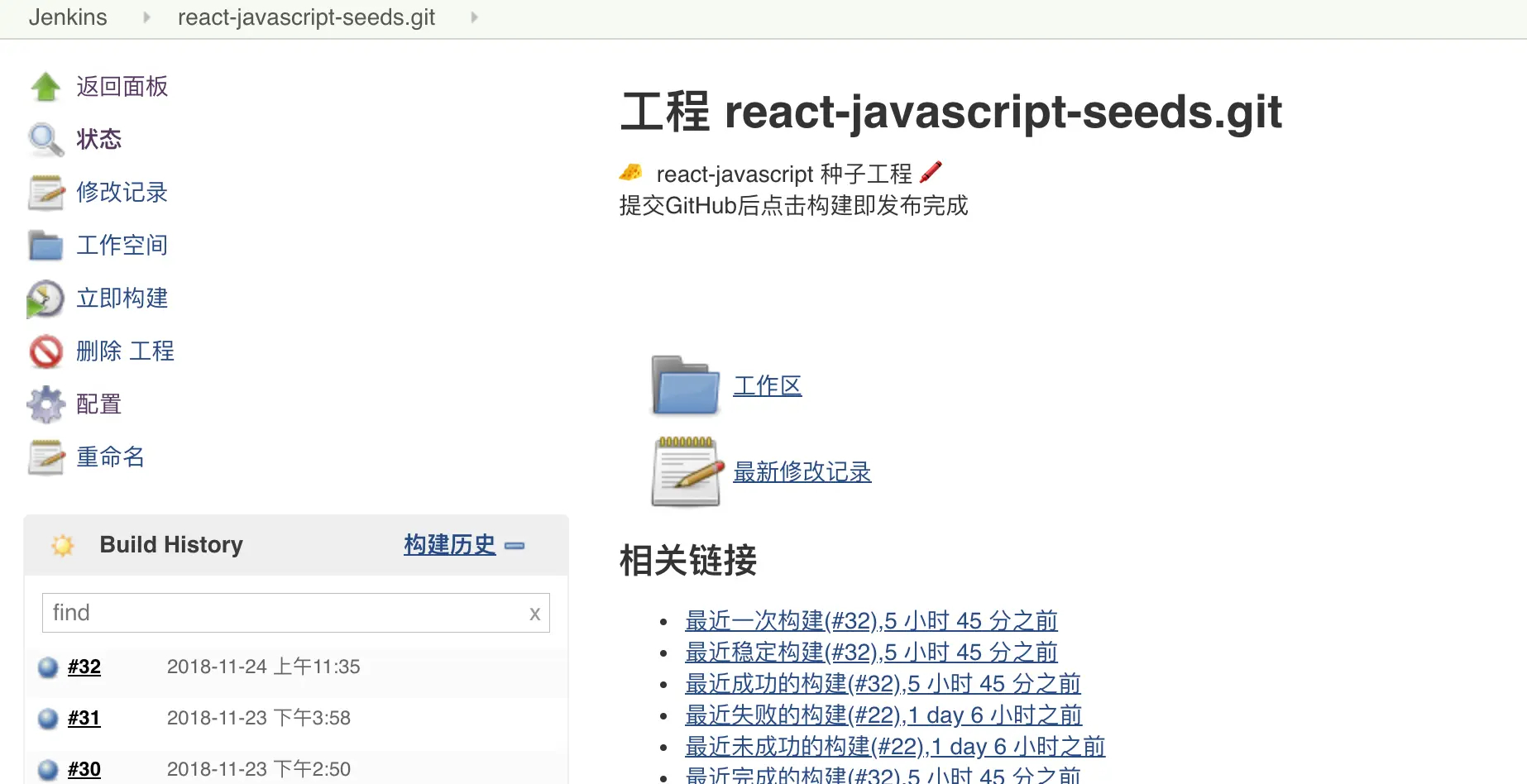Open the 返回面板 menu item
Image resolution: width=1527 pixels, height=784 pixels.
tap(122, 87)
